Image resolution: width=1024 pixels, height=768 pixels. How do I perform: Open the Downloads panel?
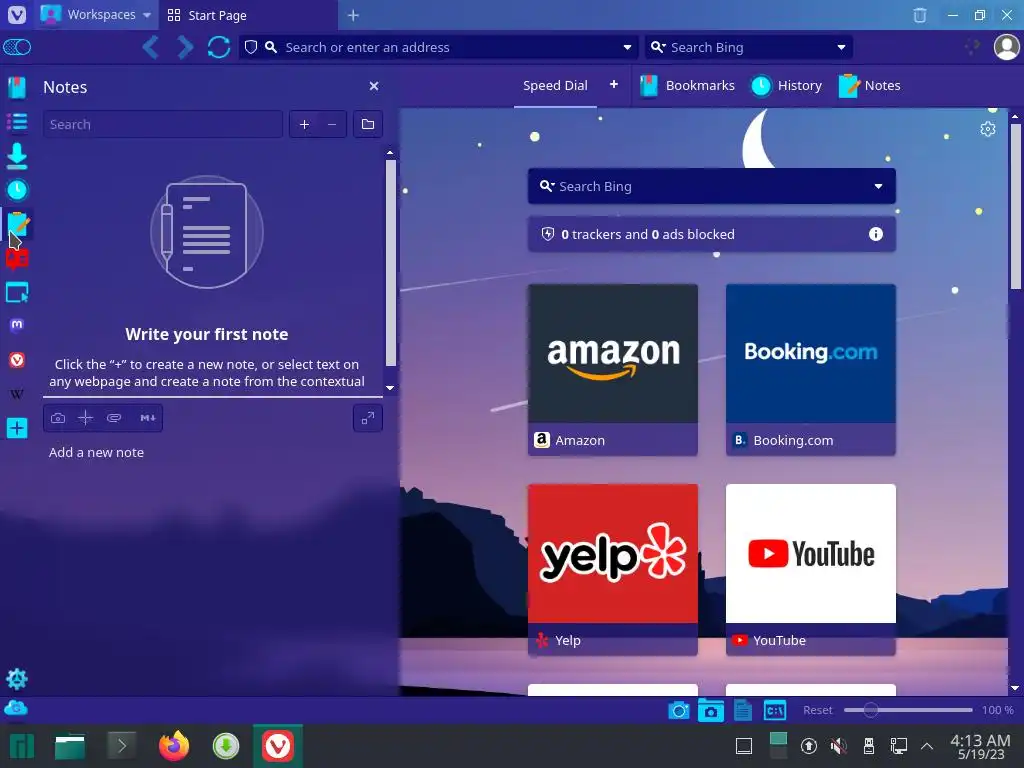tap(17, 156)
